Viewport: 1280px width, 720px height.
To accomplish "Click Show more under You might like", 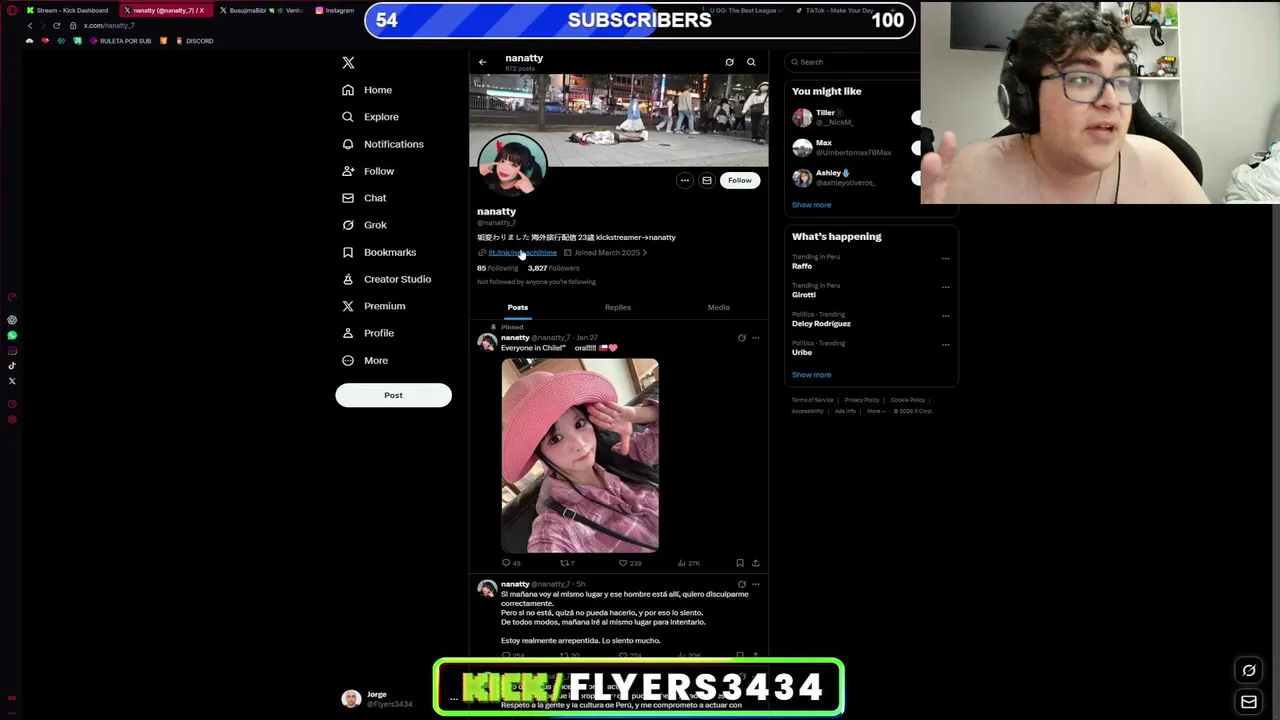I will pyautogui.click(x=811, y=205).
